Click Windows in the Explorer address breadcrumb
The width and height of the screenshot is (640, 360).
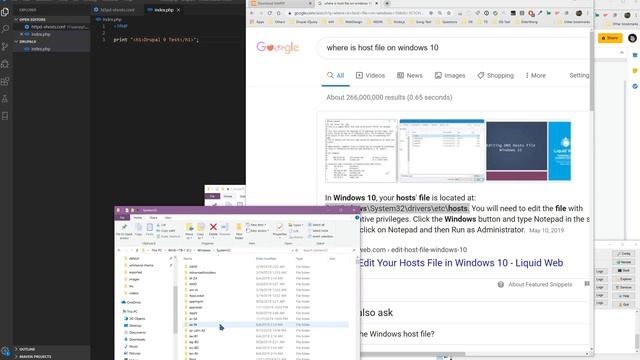pyautogui.click(x=204, y=250)
